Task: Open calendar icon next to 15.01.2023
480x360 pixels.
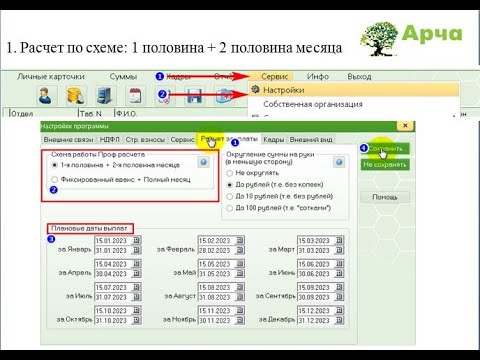Action: [136, 240]
